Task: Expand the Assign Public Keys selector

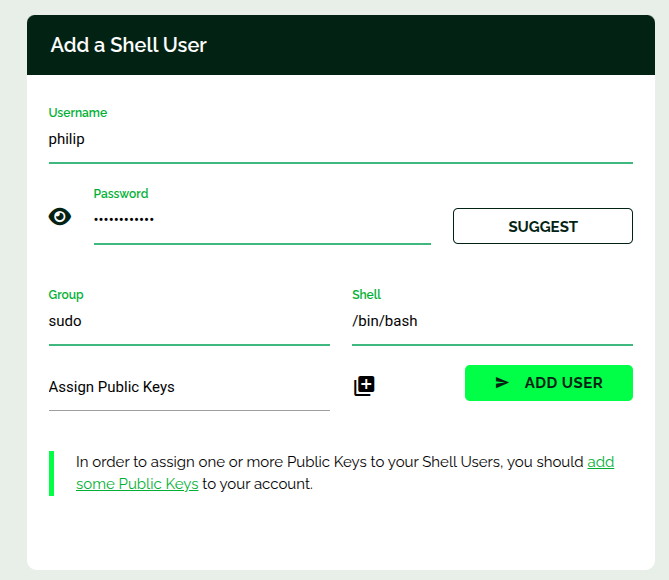Action: pyautogui.click(x=188, y=387)
